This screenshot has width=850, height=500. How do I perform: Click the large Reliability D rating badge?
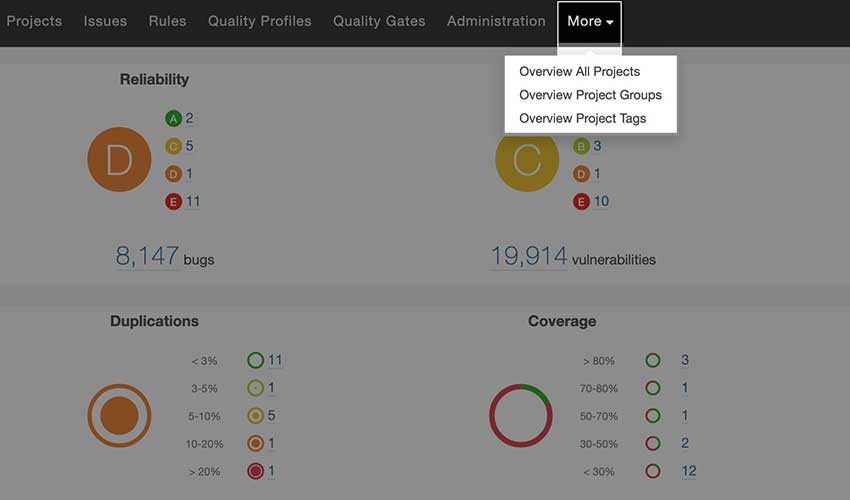pos(119,160)
